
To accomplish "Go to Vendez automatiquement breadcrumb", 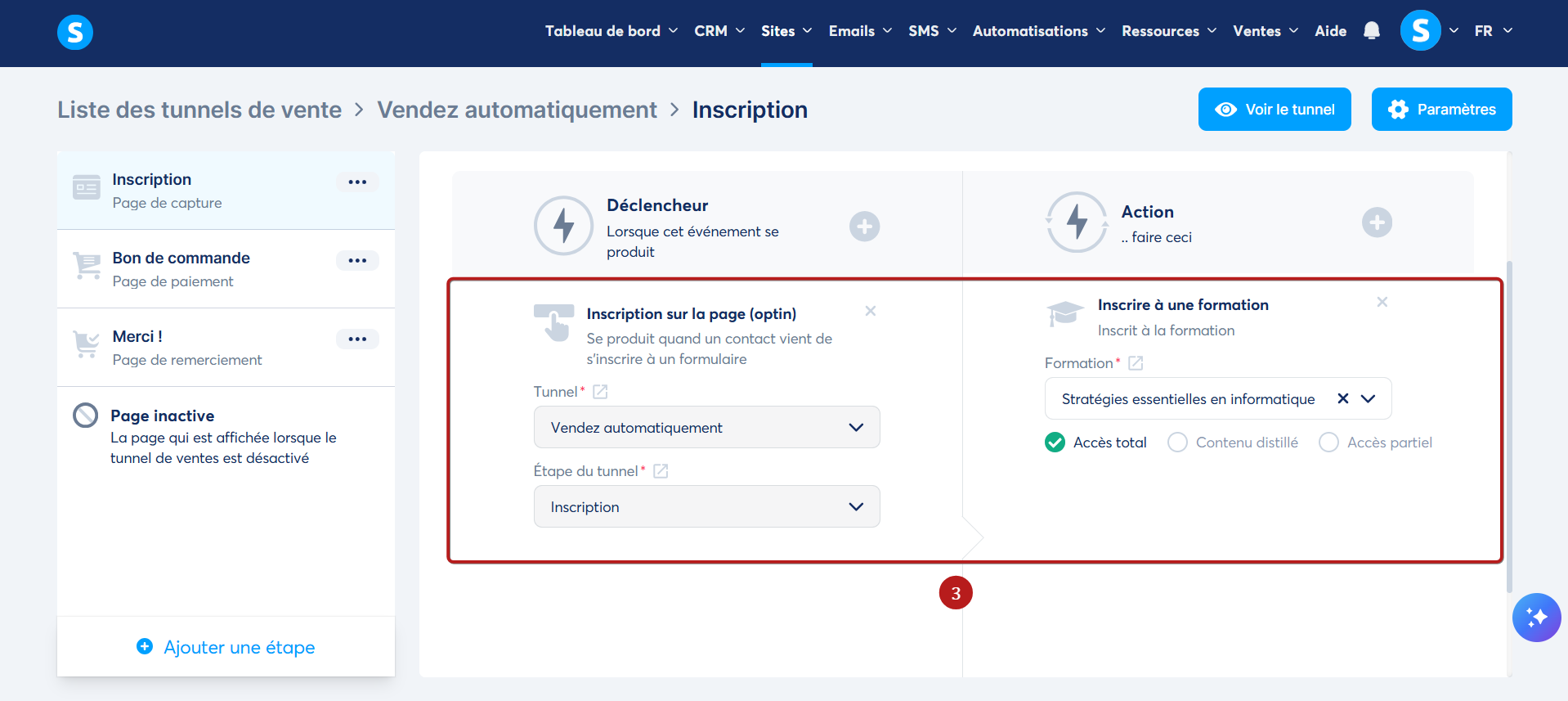I will click(x=517, y=110).
